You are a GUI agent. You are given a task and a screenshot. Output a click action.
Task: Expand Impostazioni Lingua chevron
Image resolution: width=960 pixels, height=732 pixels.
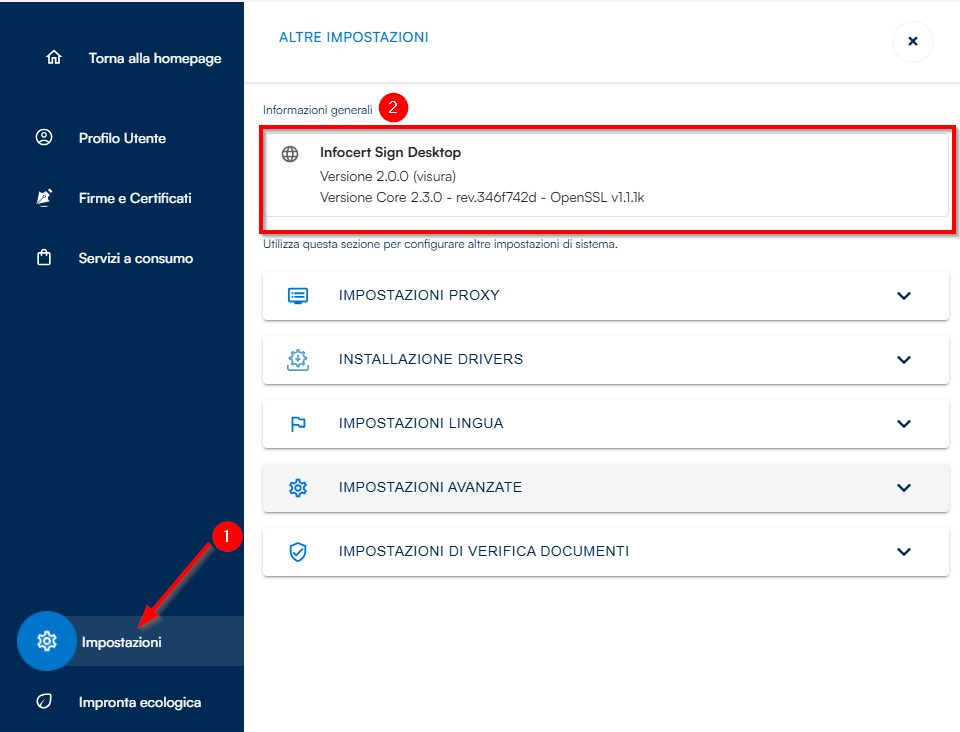[904, 424]
